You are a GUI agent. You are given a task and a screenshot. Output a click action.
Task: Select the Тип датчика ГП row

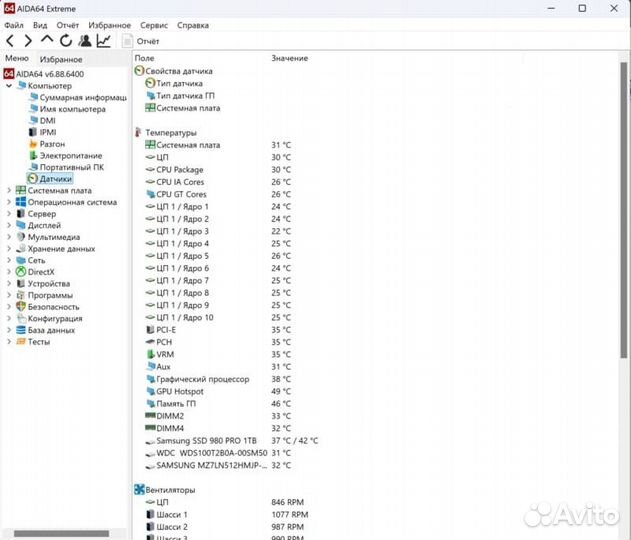point(180,96)
